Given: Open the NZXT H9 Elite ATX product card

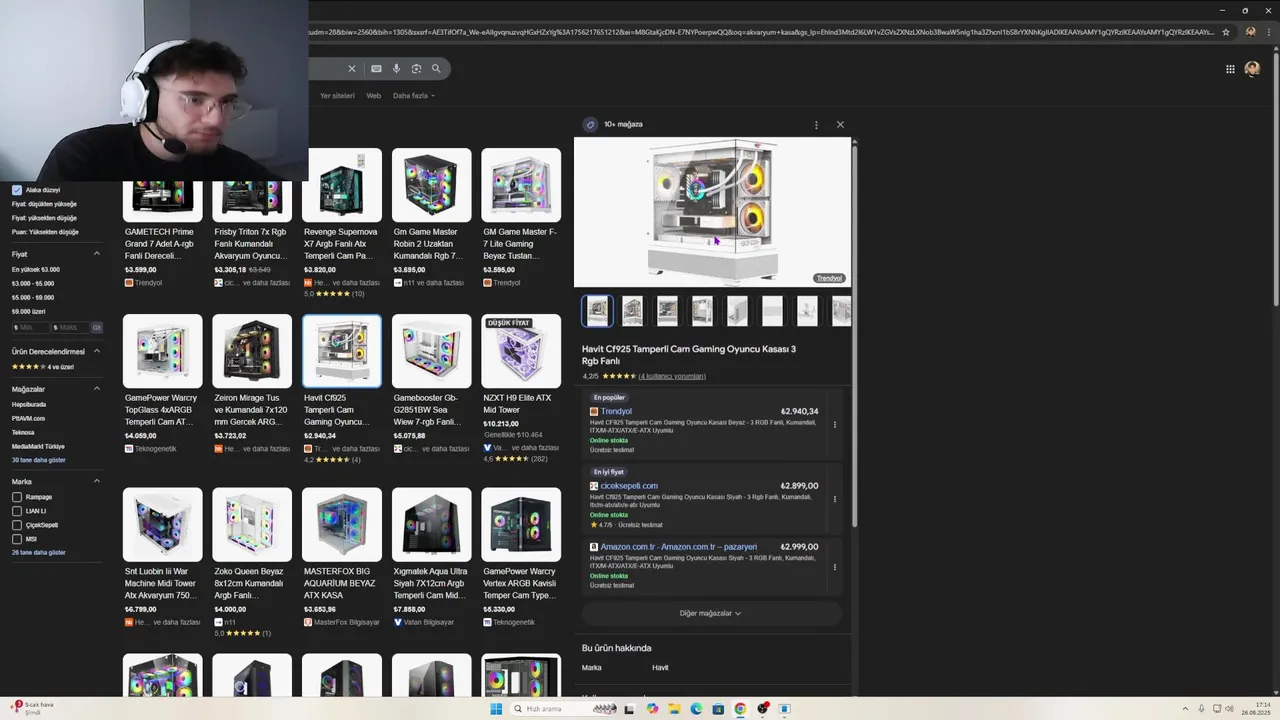Looking at the screenshot, I should pyautogui.click(x=521, y=390).
